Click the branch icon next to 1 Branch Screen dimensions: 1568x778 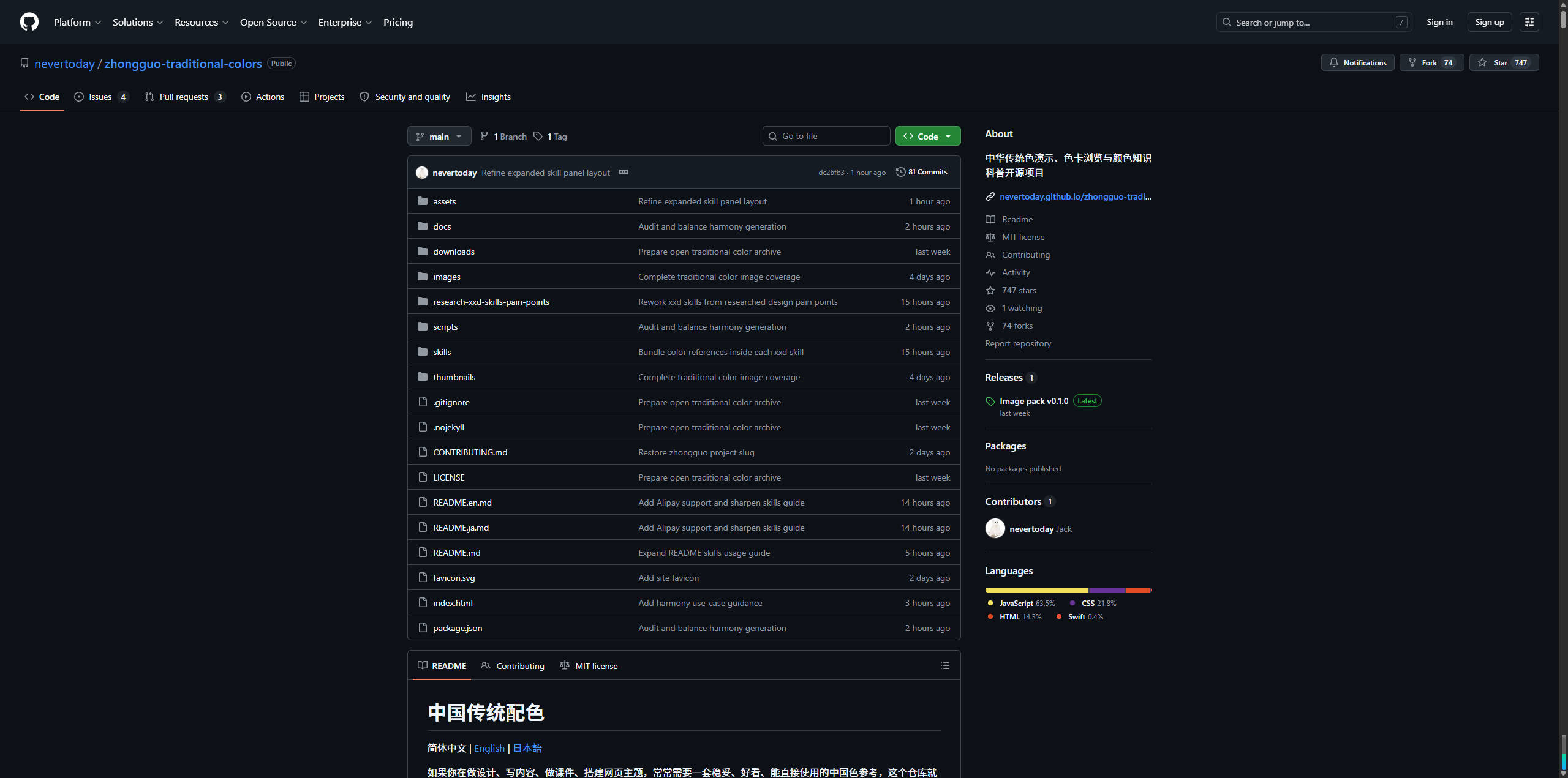(x=484, y=136)
